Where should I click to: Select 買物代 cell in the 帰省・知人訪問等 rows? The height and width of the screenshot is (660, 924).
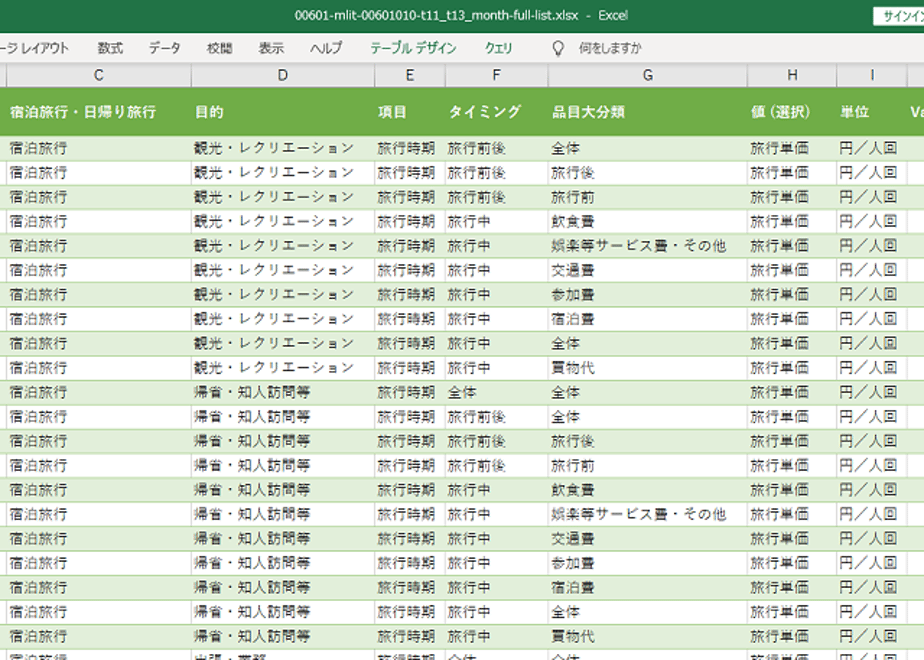click(648, 636)
